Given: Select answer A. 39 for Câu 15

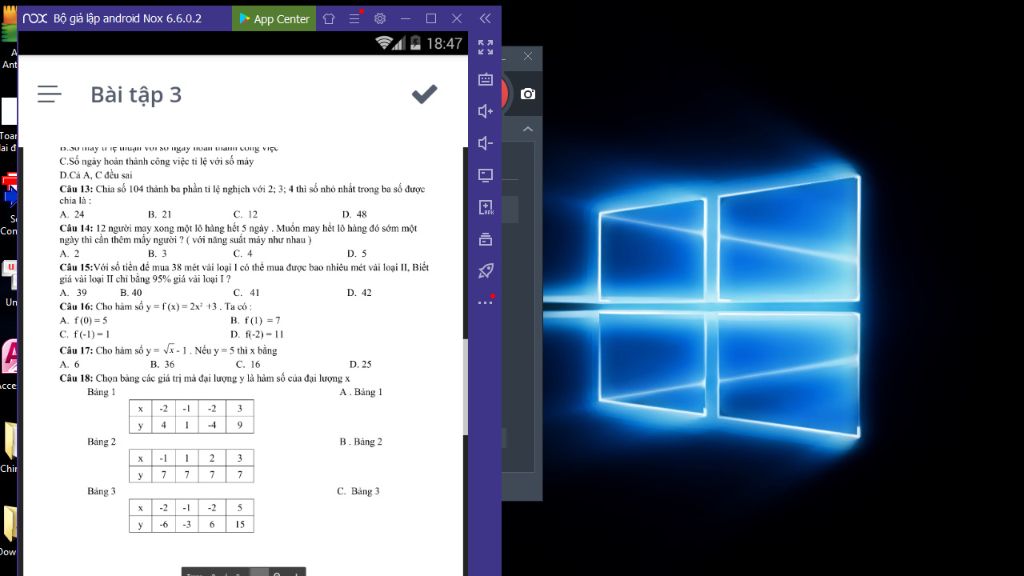Looking at the screenshot, I should tap(73, 293).
